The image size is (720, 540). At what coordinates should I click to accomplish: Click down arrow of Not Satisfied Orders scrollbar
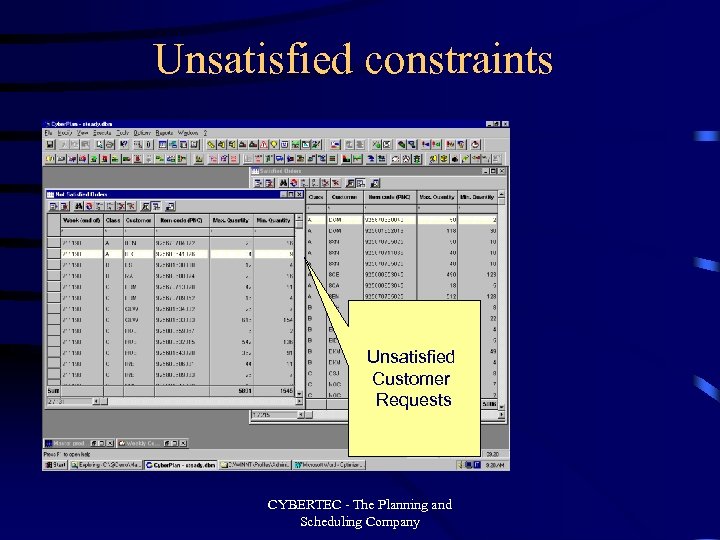[x=299, y=394]
